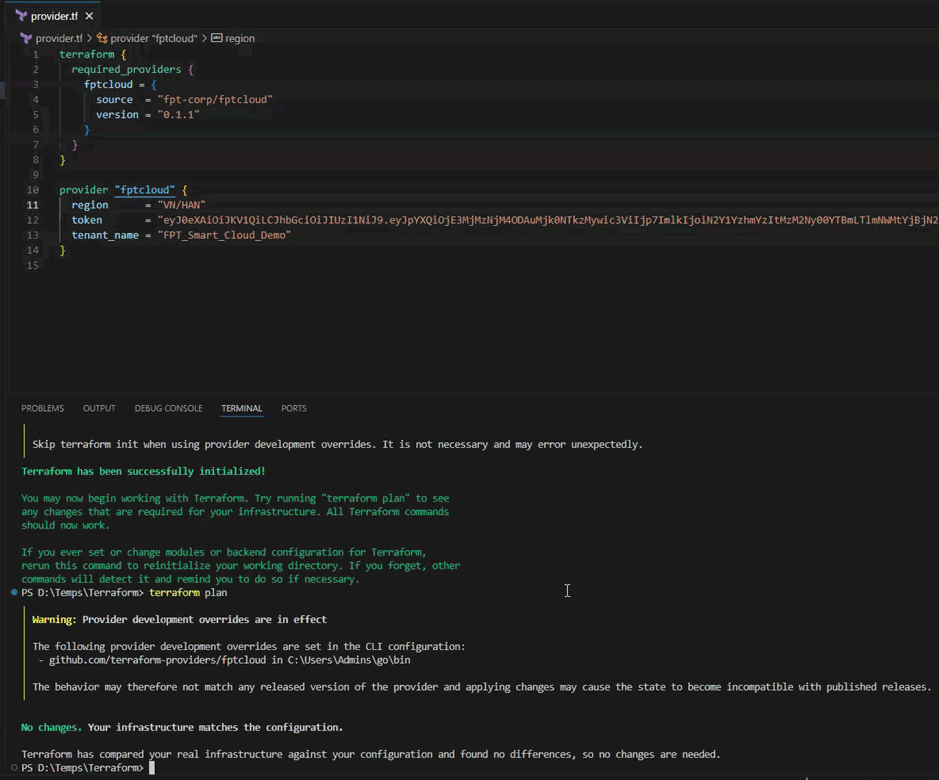Click "required_providers" on line 2
The width and height of the screenshot is (939, 780).
(x=126, y=69)
